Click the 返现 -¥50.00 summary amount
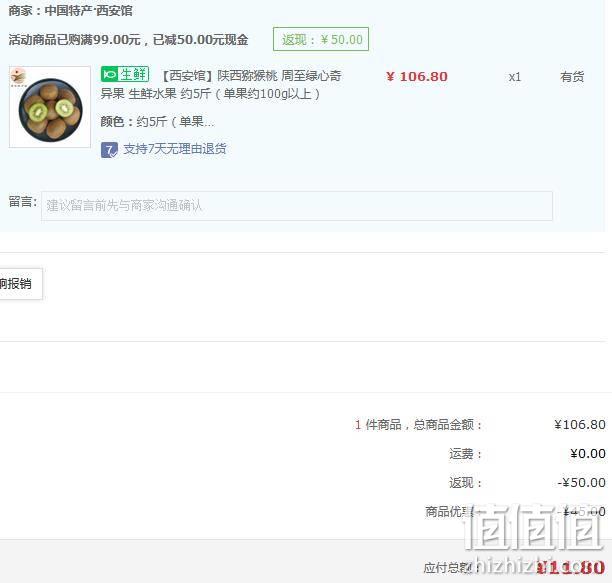Screen dimensions: 612x583 pos(582,482)
